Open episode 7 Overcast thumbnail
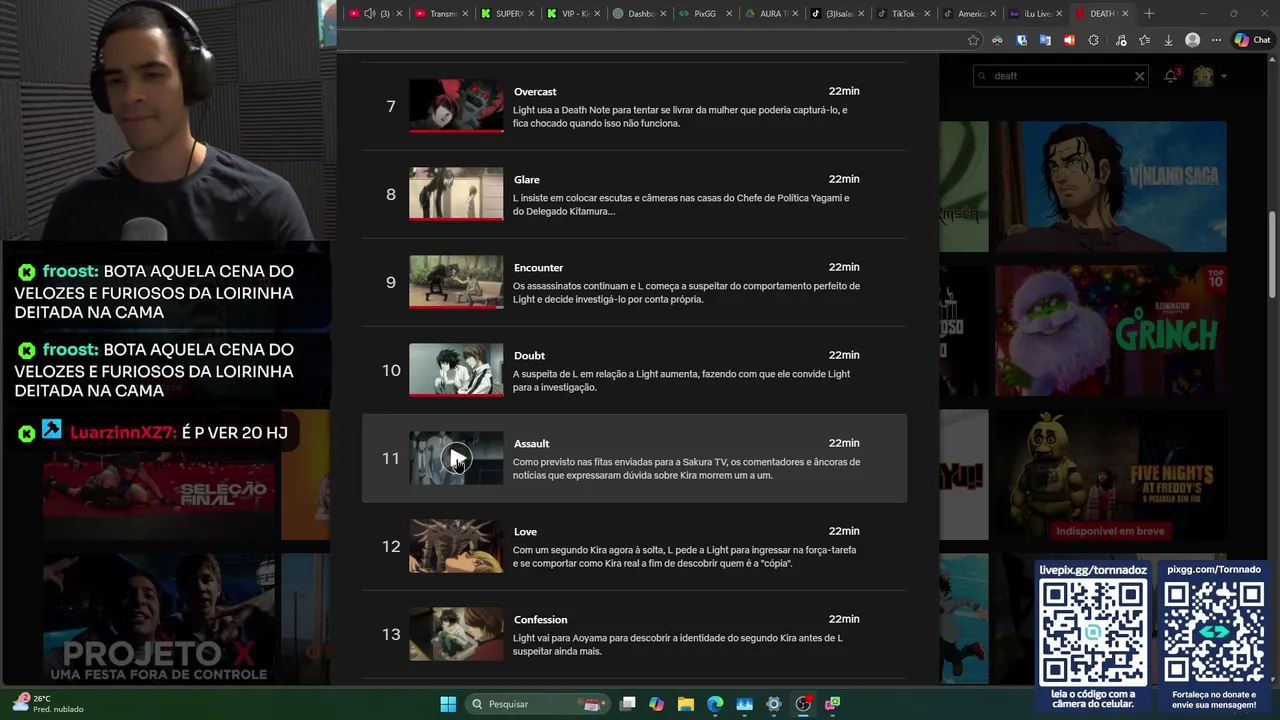The width and height of the screenshot is (1280, 720). 456,106
